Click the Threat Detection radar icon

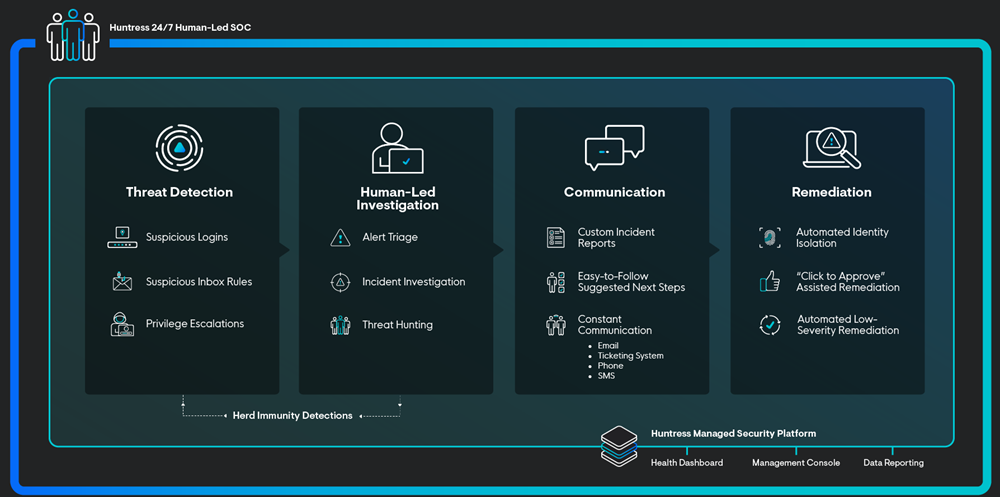click(x=179, y=148)
